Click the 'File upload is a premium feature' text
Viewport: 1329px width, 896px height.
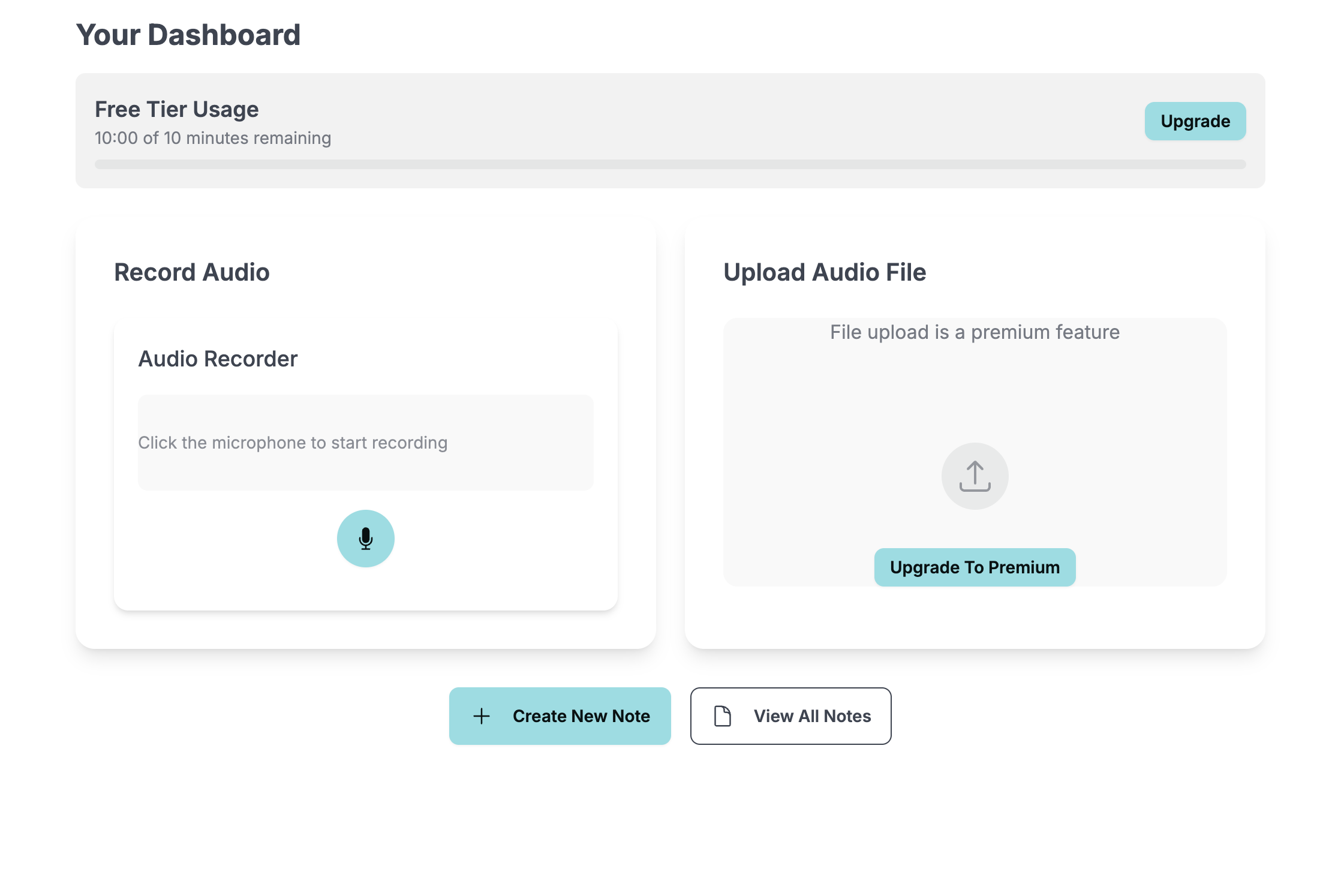click(x=975, y=332)
